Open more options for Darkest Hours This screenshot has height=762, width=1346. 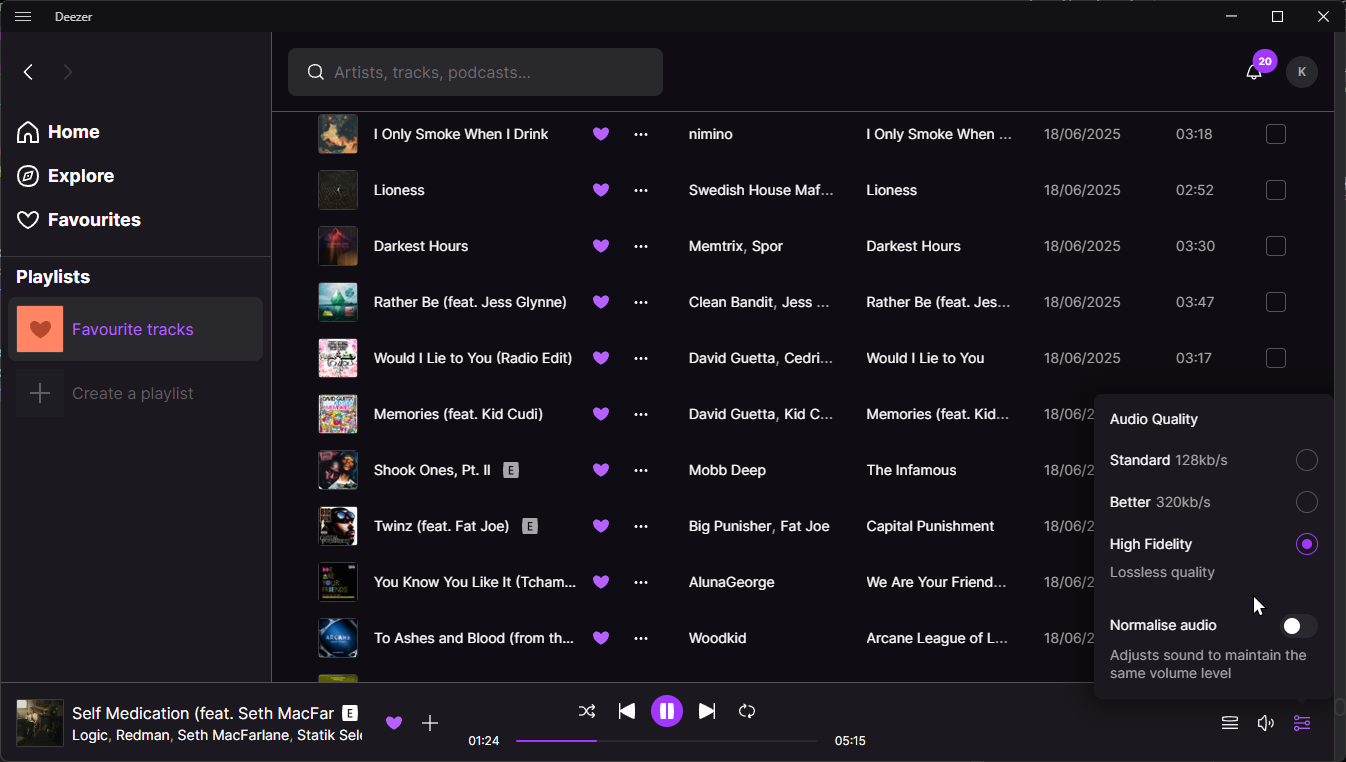641,246
